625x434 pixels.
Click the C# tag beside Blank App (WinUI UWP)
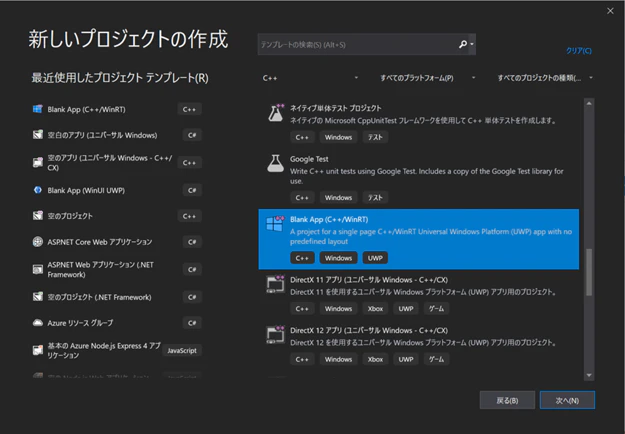tap(192, 190)
